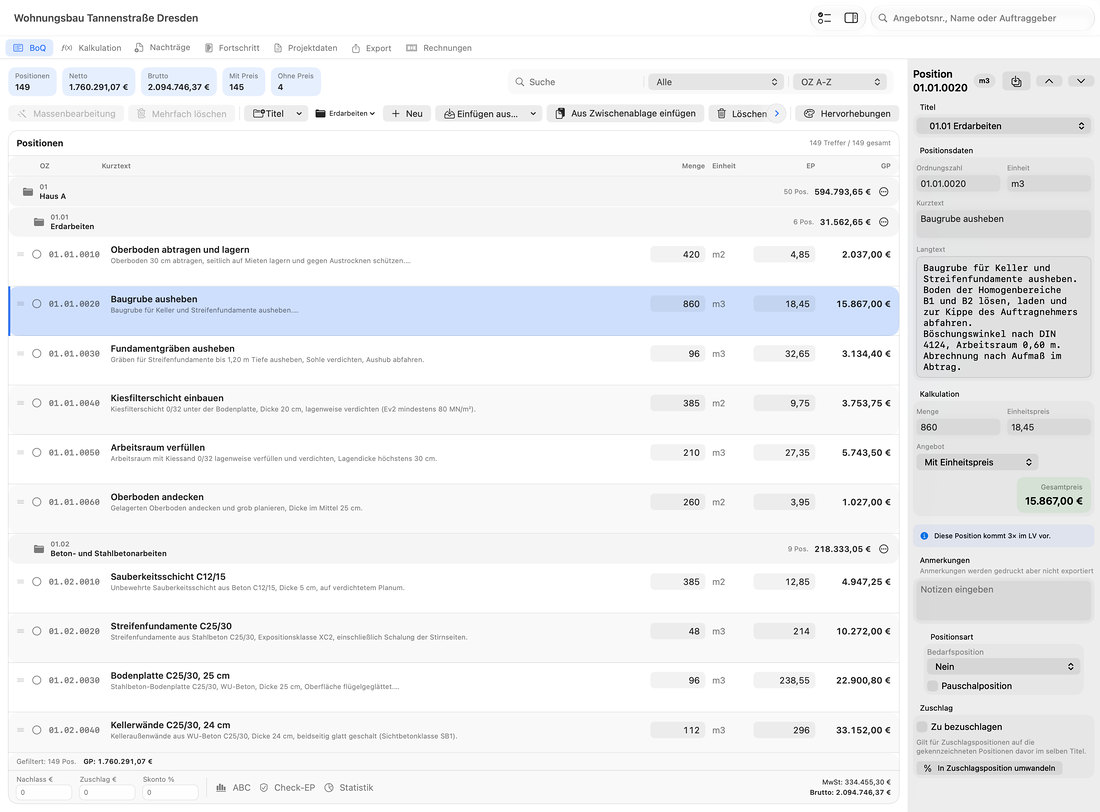The width and height of the screenshot is (1100, 812).
Task: Focus the Angebotsnr. search field at top
Action: point(982,18)
